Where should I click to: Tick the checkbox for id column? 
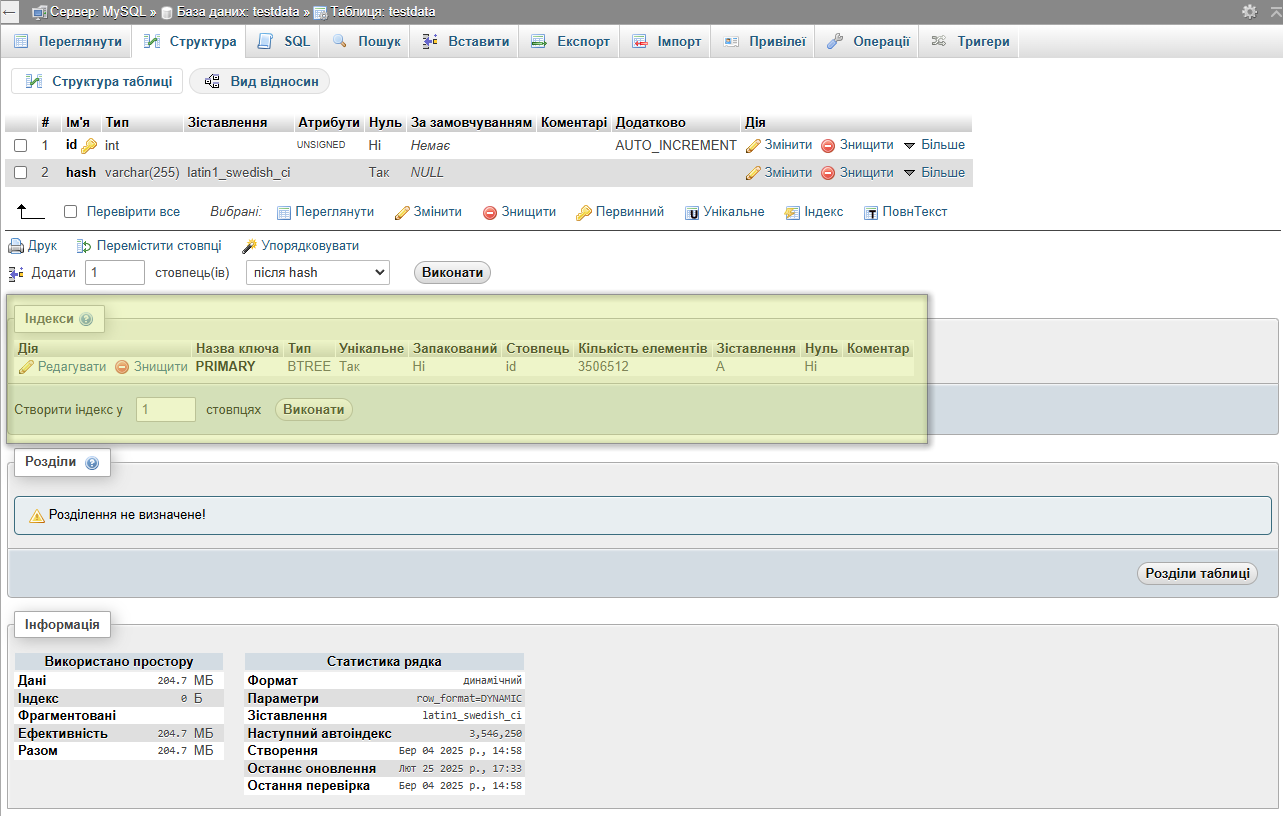coord(20,146)
